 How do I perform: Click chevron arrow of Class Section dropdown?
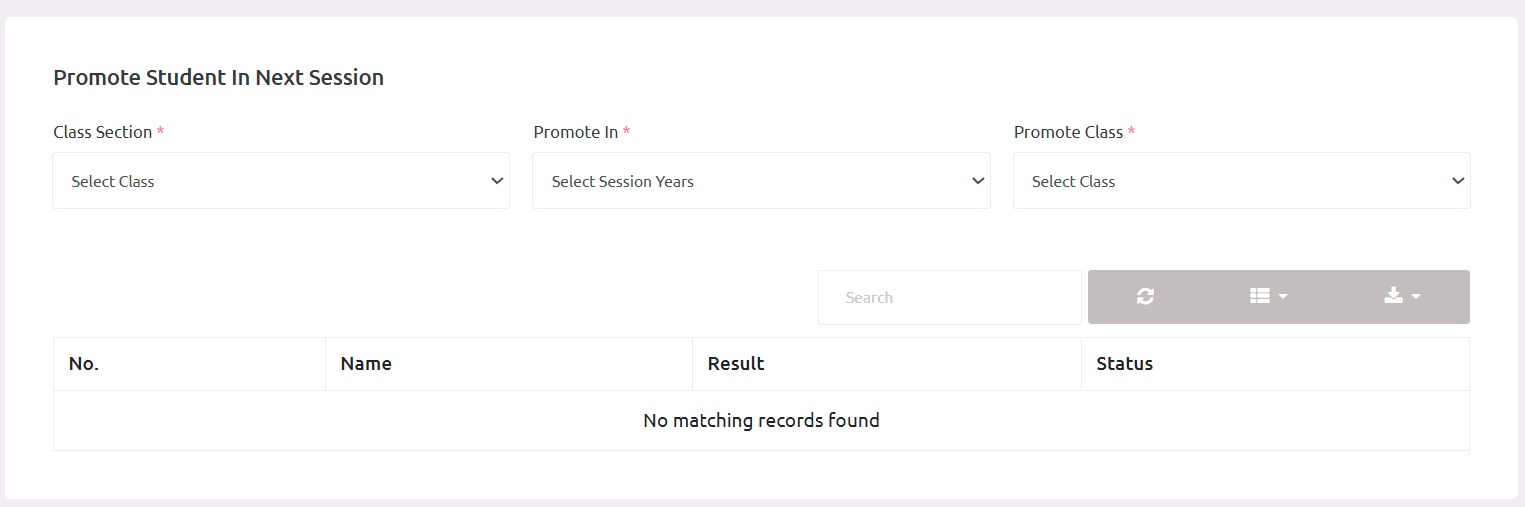click(x=497, y=181)
